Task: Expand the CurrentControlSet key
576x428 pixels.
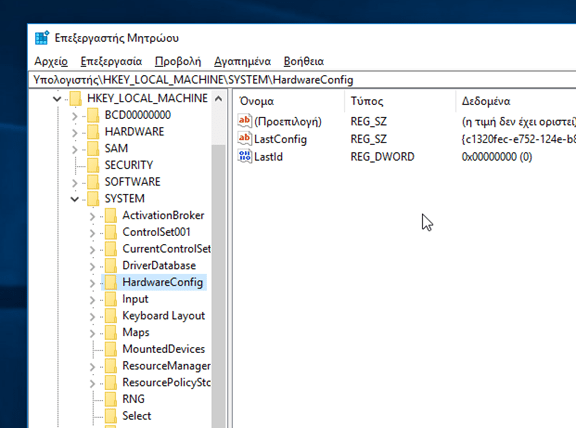Action: pos(92,249)
